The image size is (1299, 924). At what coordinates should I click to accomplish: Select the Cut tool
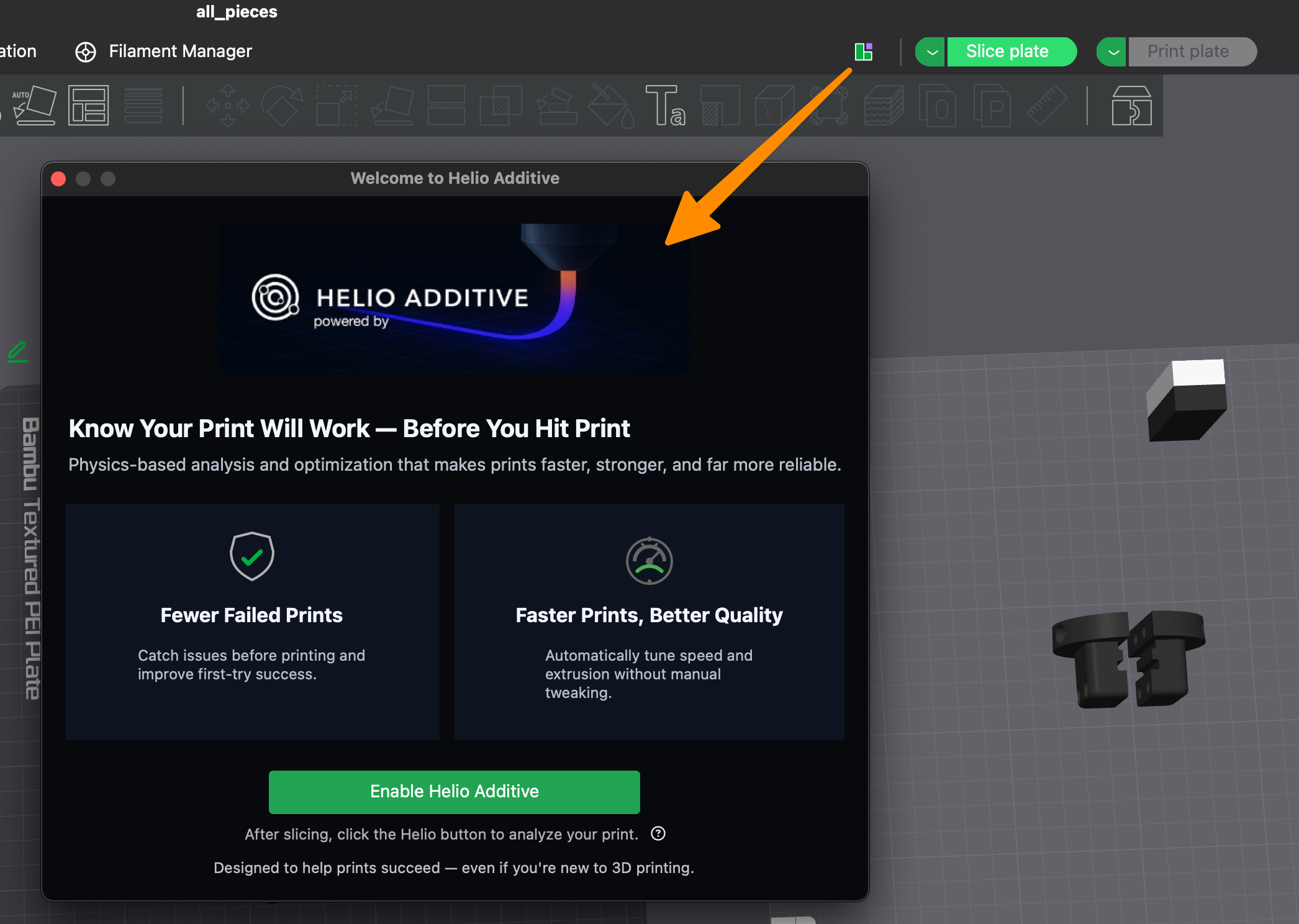pos(446,105)
